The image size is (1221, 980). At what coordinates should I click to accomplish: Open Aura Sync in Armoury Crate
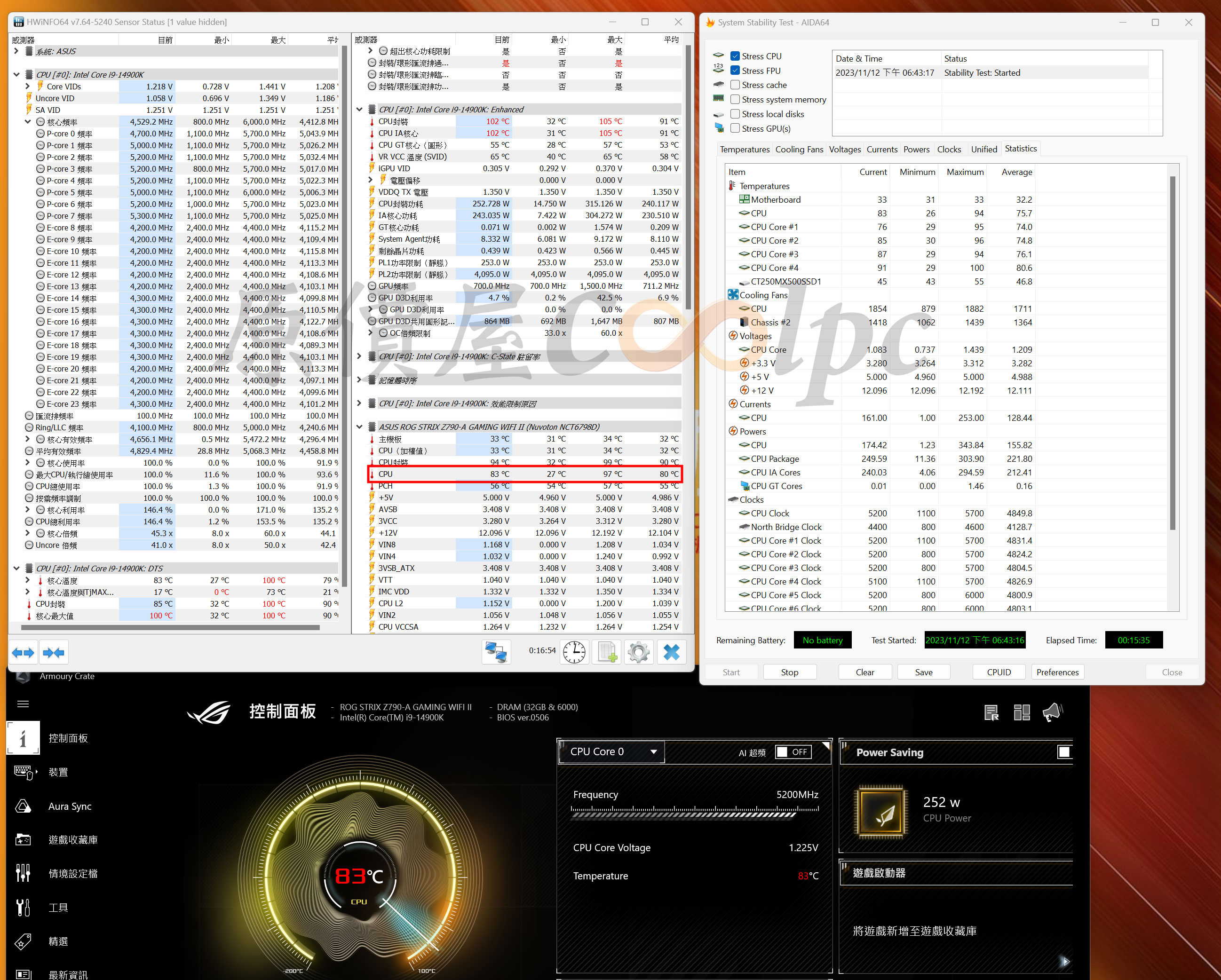tap(70, 806)
